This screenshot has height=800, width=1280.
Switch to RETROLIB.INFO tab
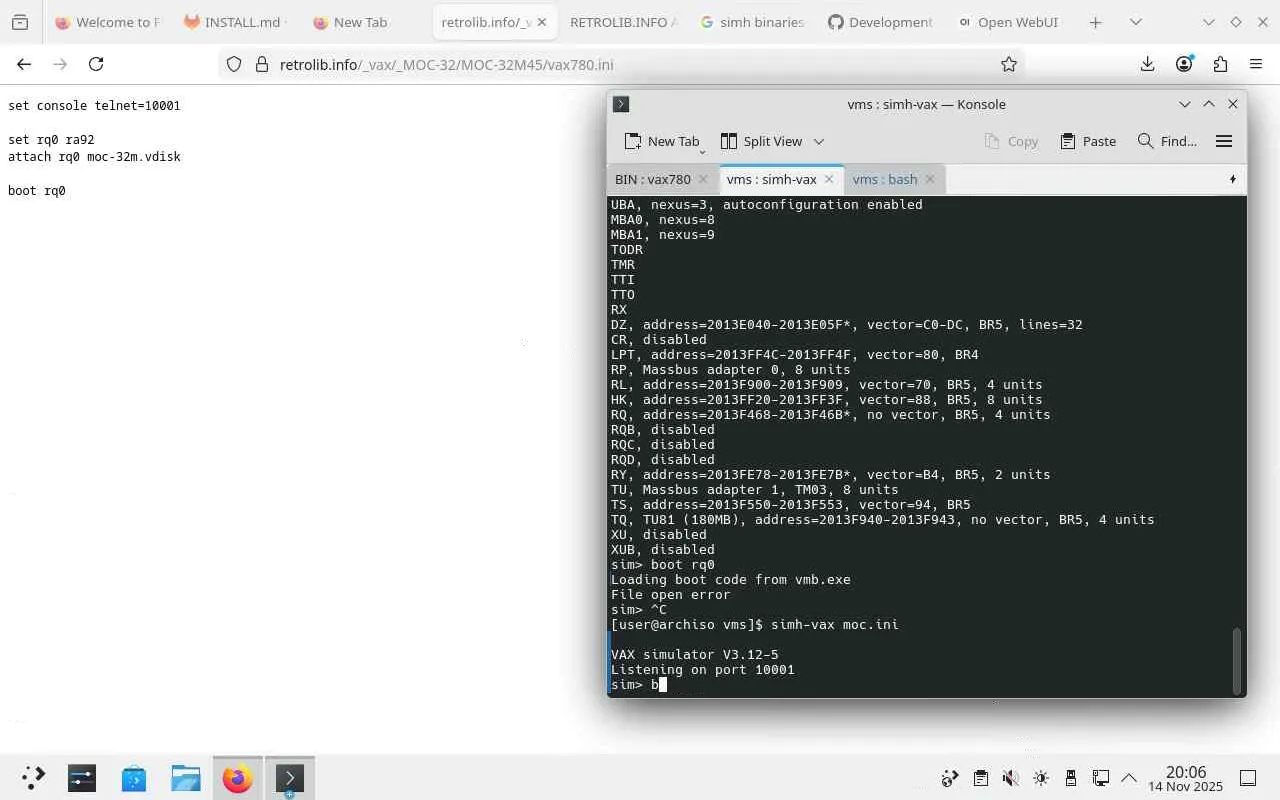pyautogui.click(x=623, y=22)
